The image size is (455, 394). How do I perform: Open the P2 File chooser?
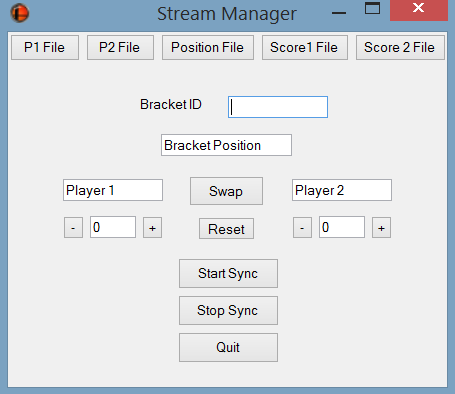pos(120,48)
